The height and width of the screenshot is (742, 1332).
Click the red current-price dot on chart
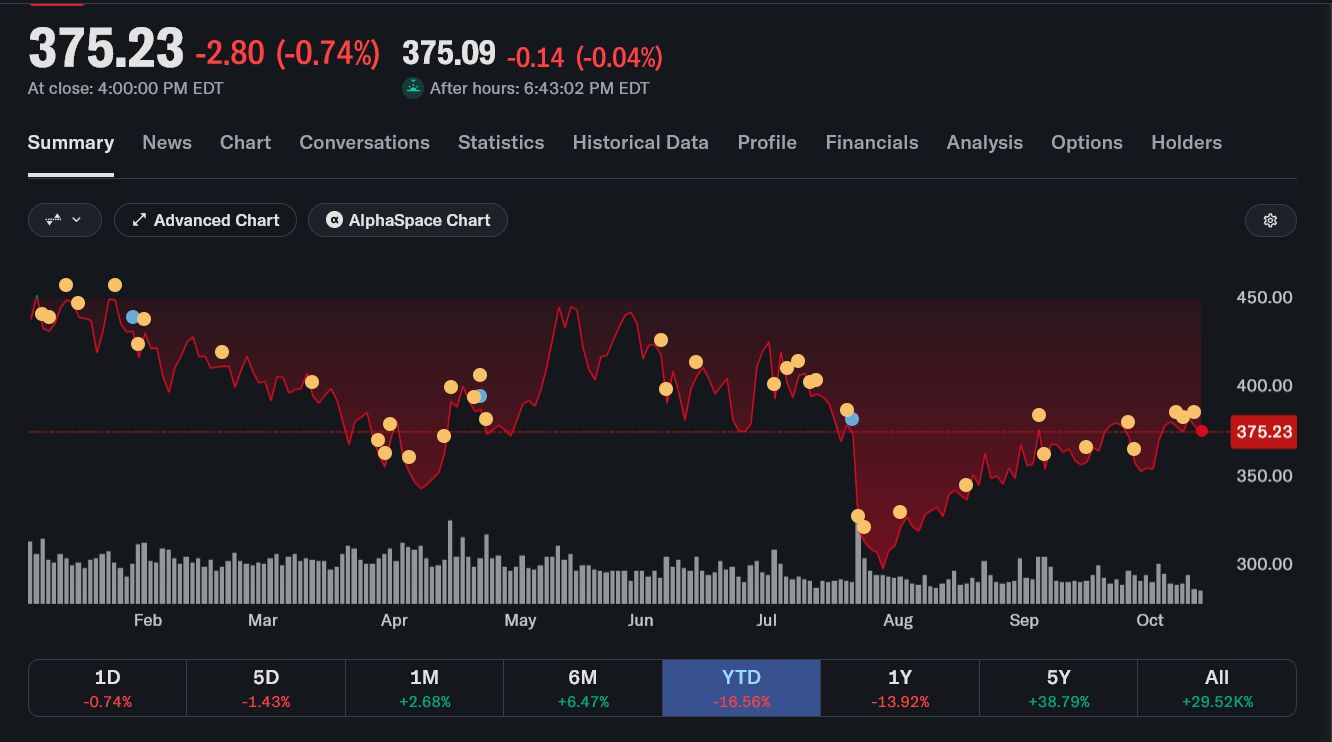[x=1202, y=431]
